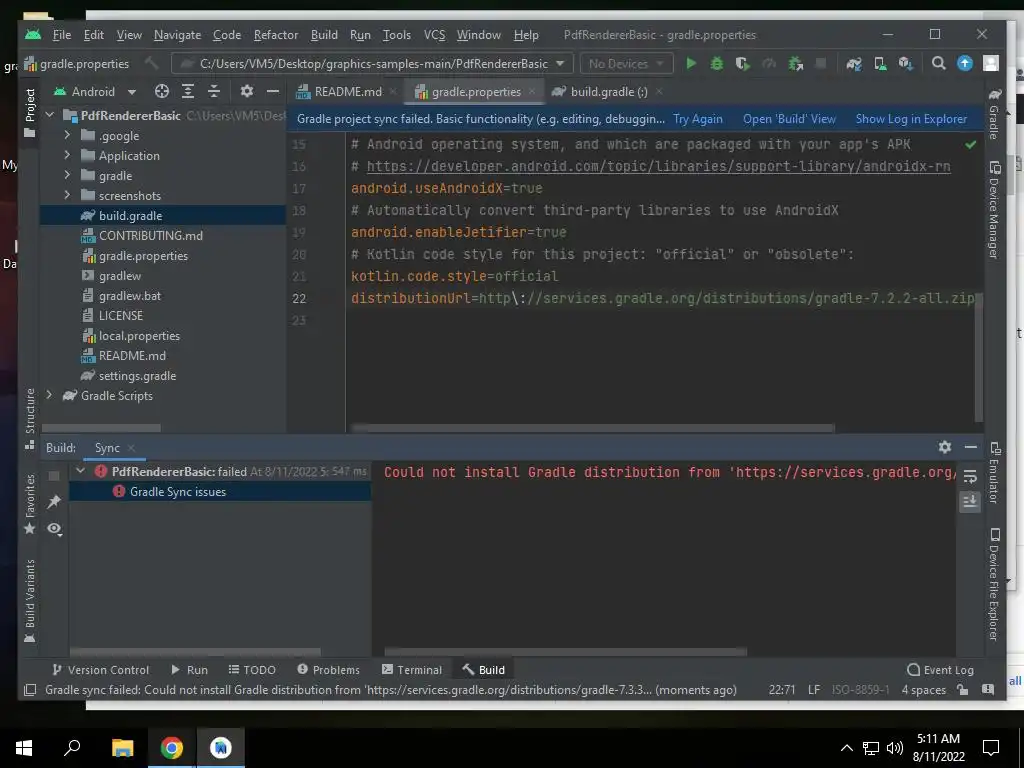The image size is (1024, 768).
Task: Hide the Build tool window
Action: 970,447
